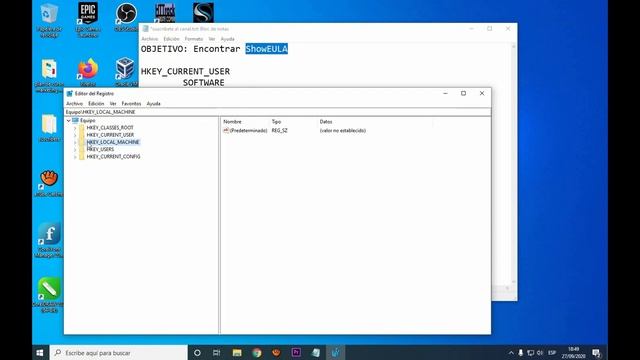Expand the HKEY_CURRENT_USER node
The height and width of the screenshot is (360, 640).
click(75, 135)
